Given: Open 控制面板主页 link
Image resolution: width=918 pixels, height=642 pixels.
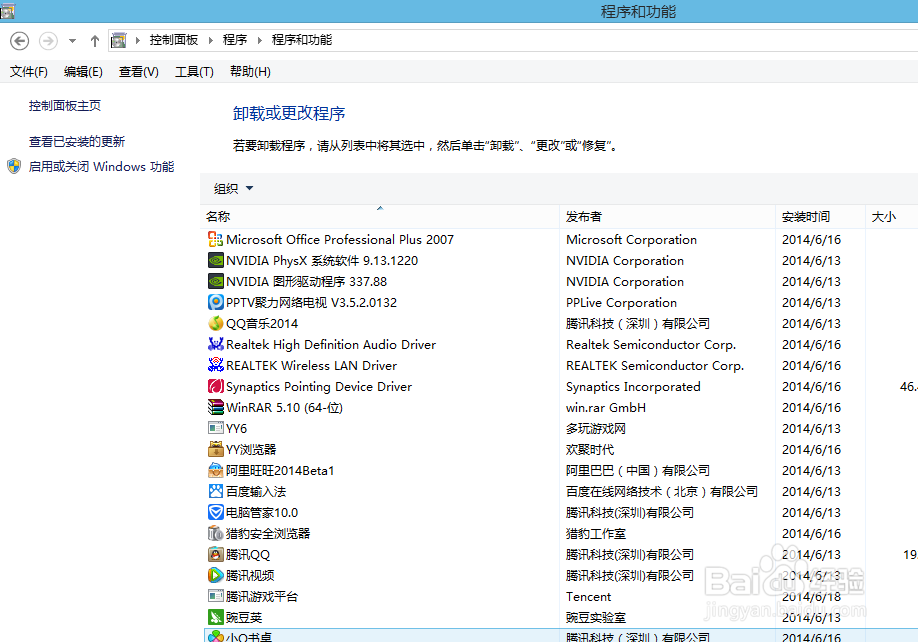Looking at the screenshot, I should [64, 106].
